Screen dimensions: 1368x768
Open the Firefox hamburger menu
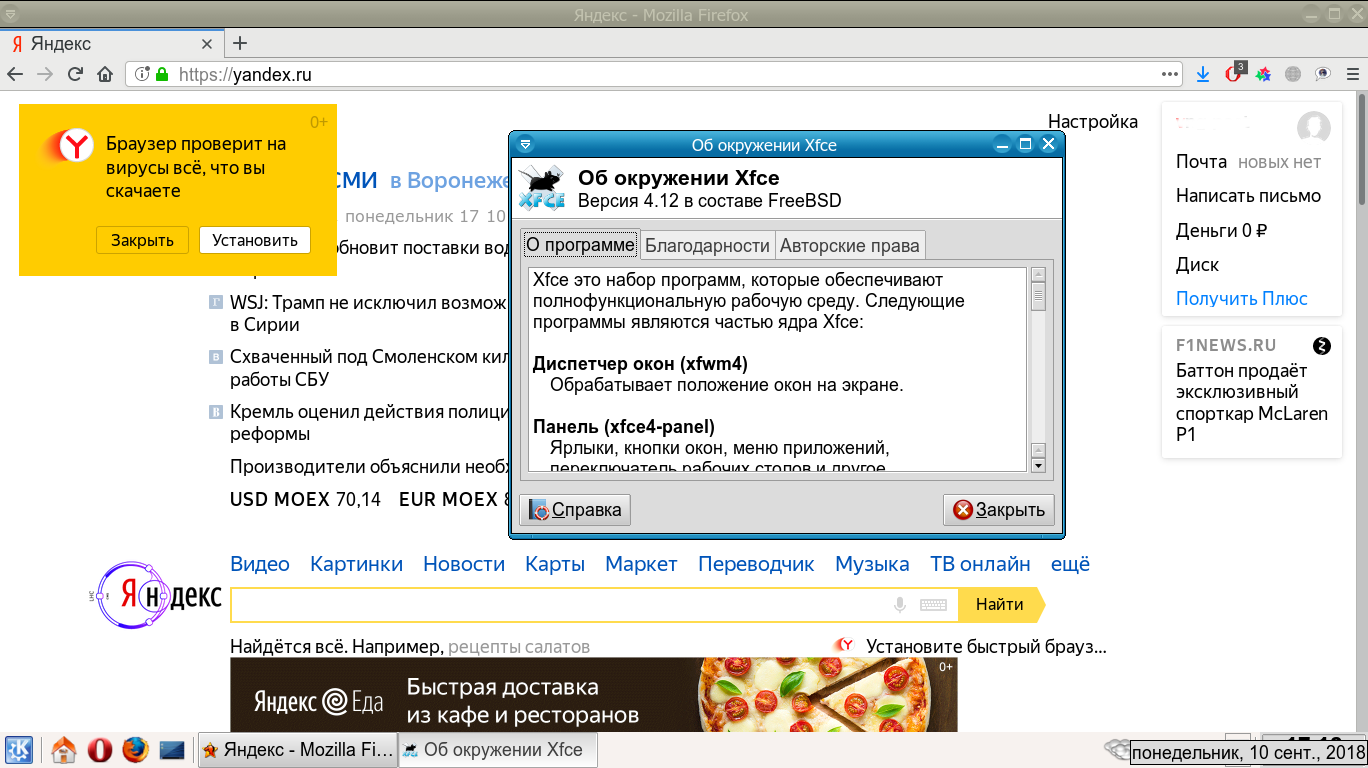tap(1353, 74)
